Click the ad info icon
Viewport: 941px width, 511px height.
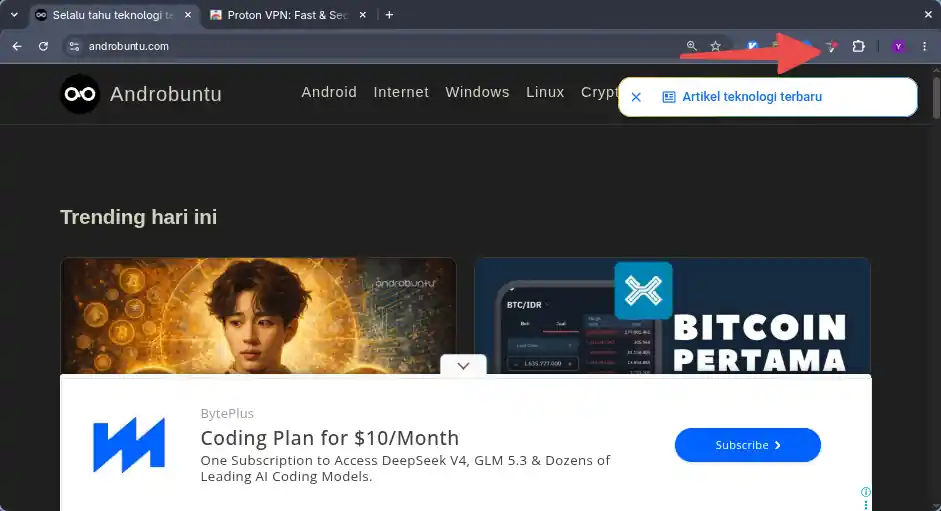(865, 492)
